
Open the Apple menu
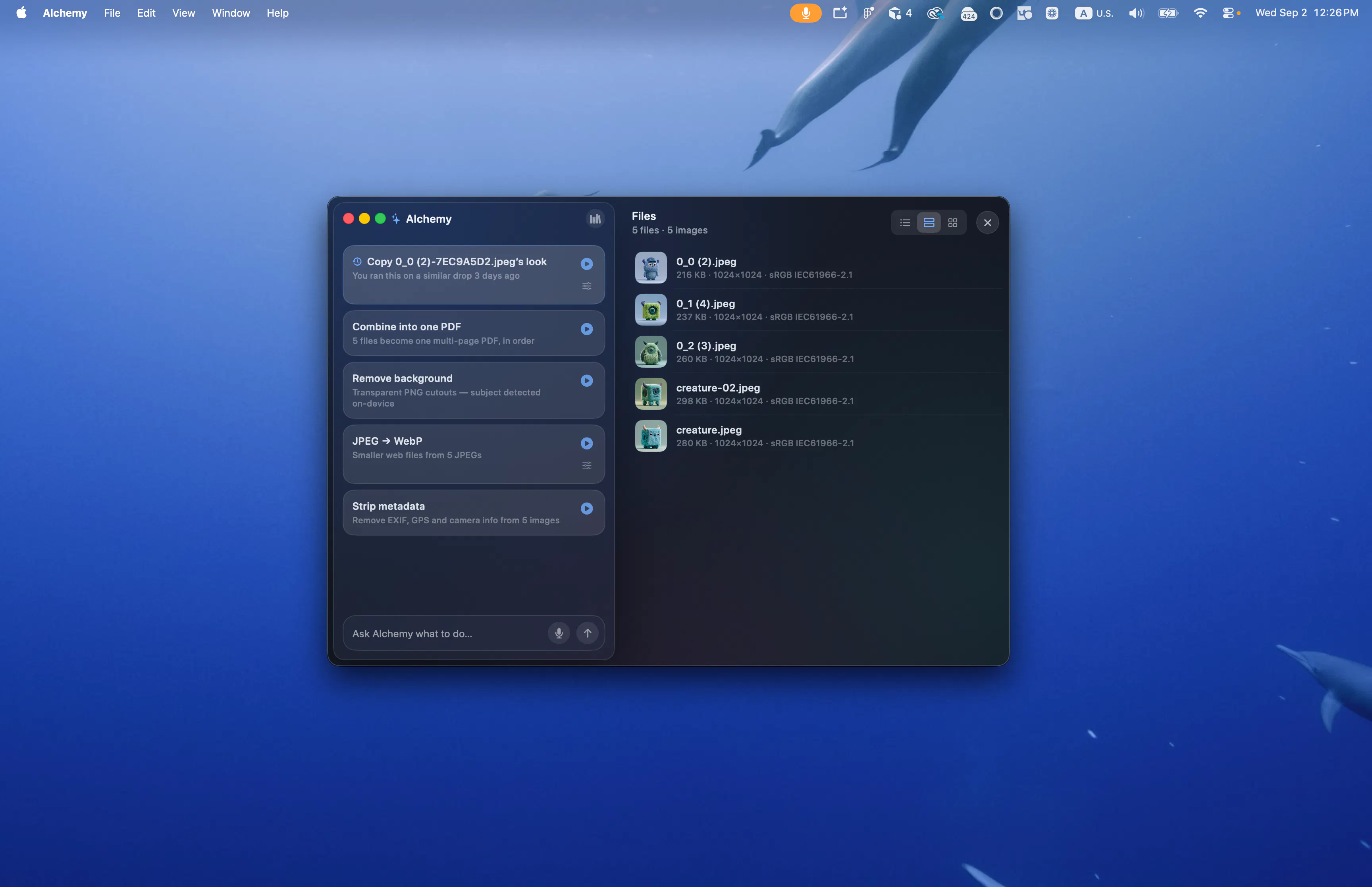click(x=21, y=13)
